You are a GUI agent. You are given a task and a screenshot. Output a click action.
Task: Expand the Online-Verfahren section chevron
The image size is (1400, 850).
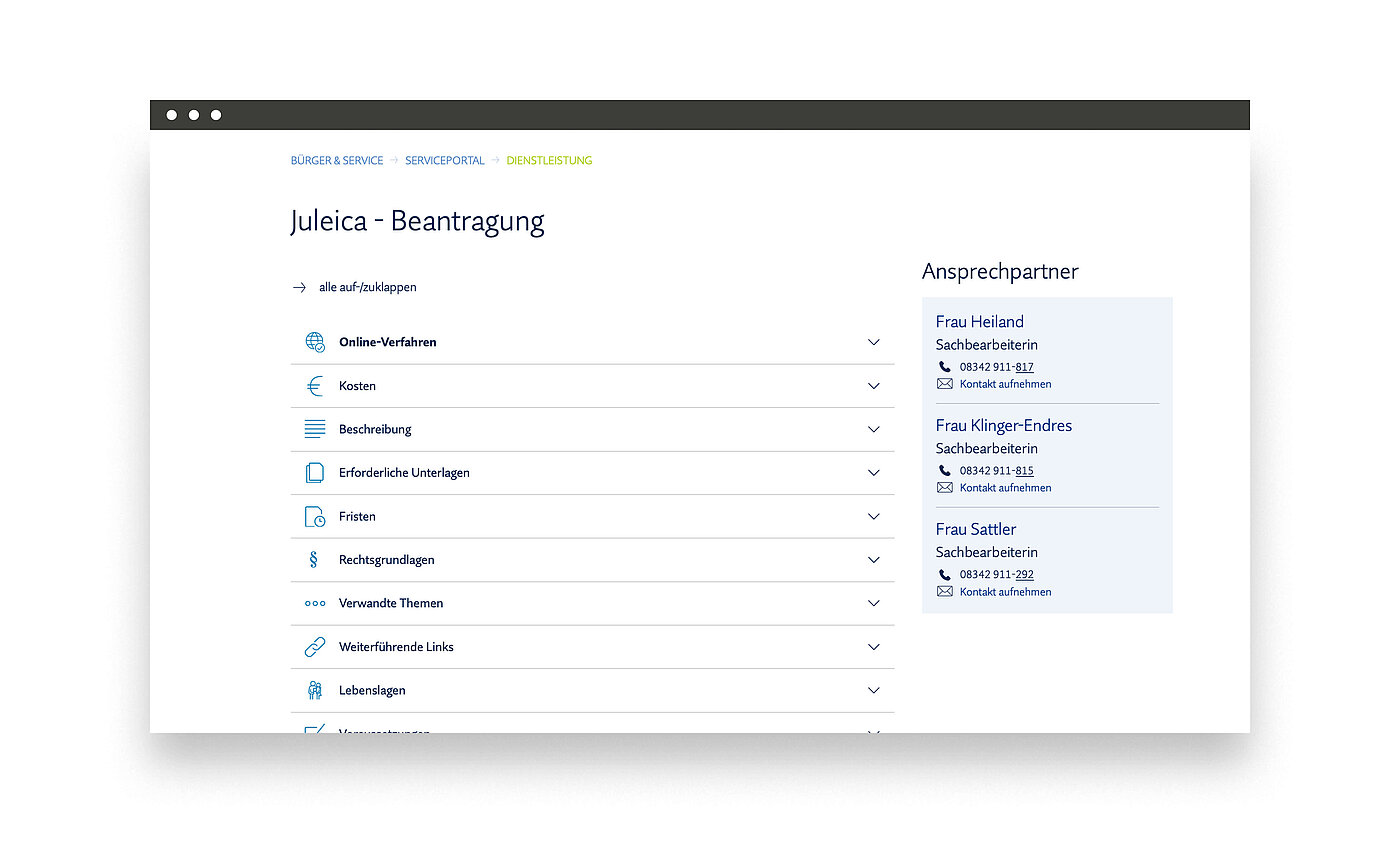coord(874,342)
